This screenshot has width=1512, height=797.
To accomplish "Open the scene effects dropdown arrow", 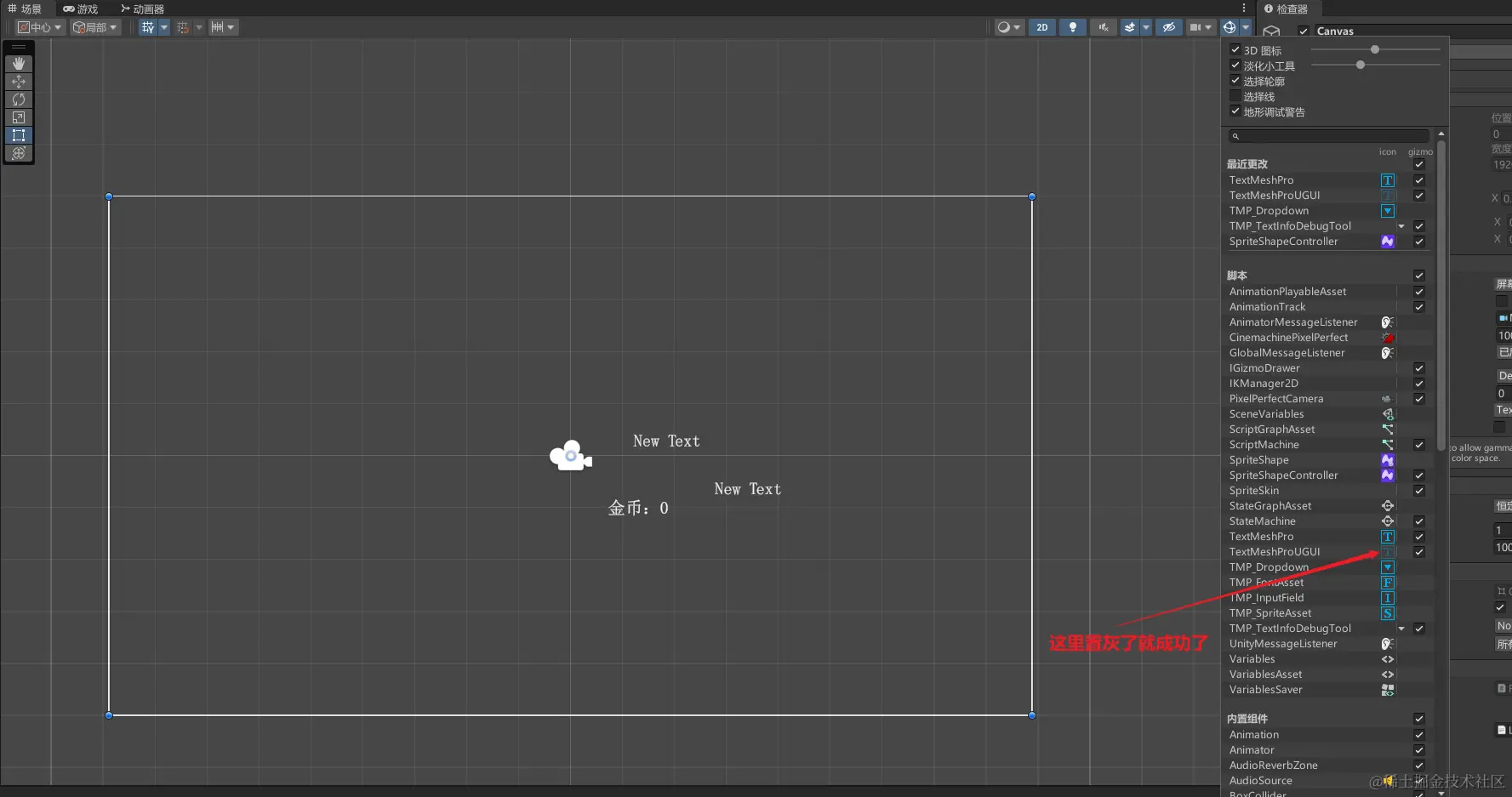I will tap(1146, 27).
